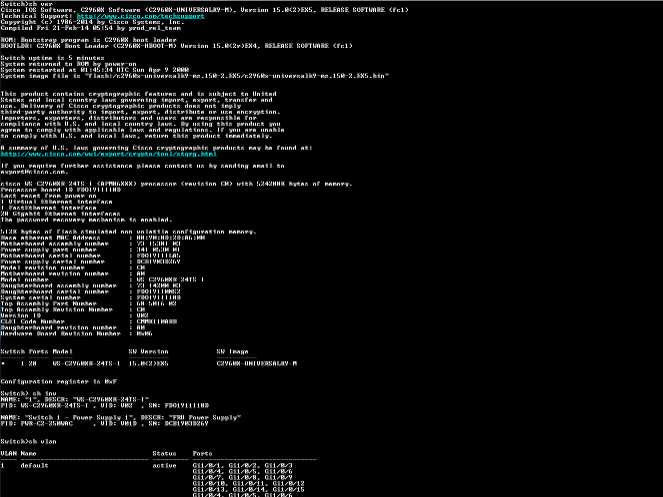Click the 'Configuration register is 0xF' line
Viewport: 663px width, 497px height.
pos(59,382)
